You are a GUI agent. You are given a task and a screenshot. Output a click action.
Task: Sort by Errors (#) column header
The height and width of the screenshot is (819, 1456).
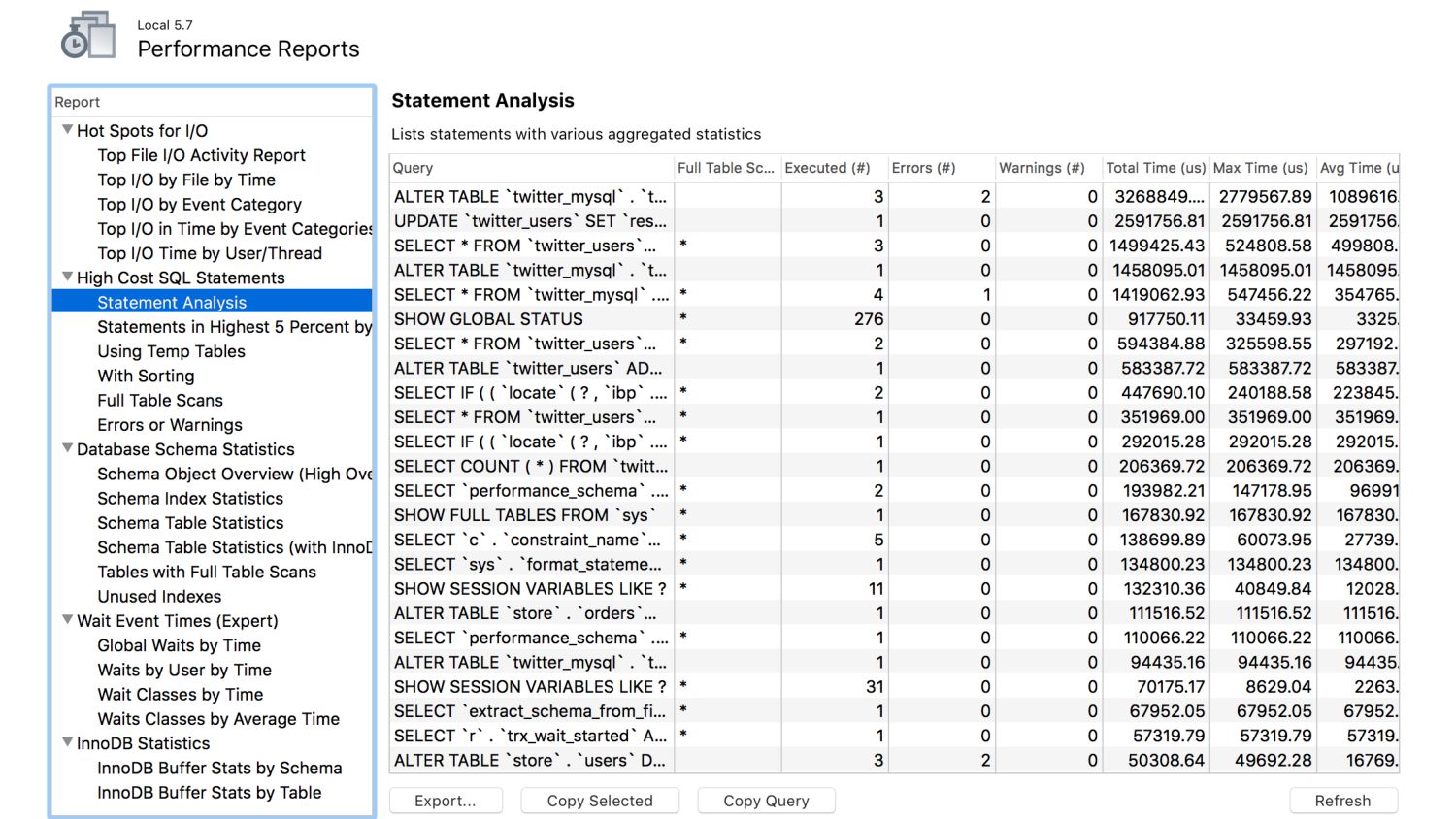tap(942, 168)
